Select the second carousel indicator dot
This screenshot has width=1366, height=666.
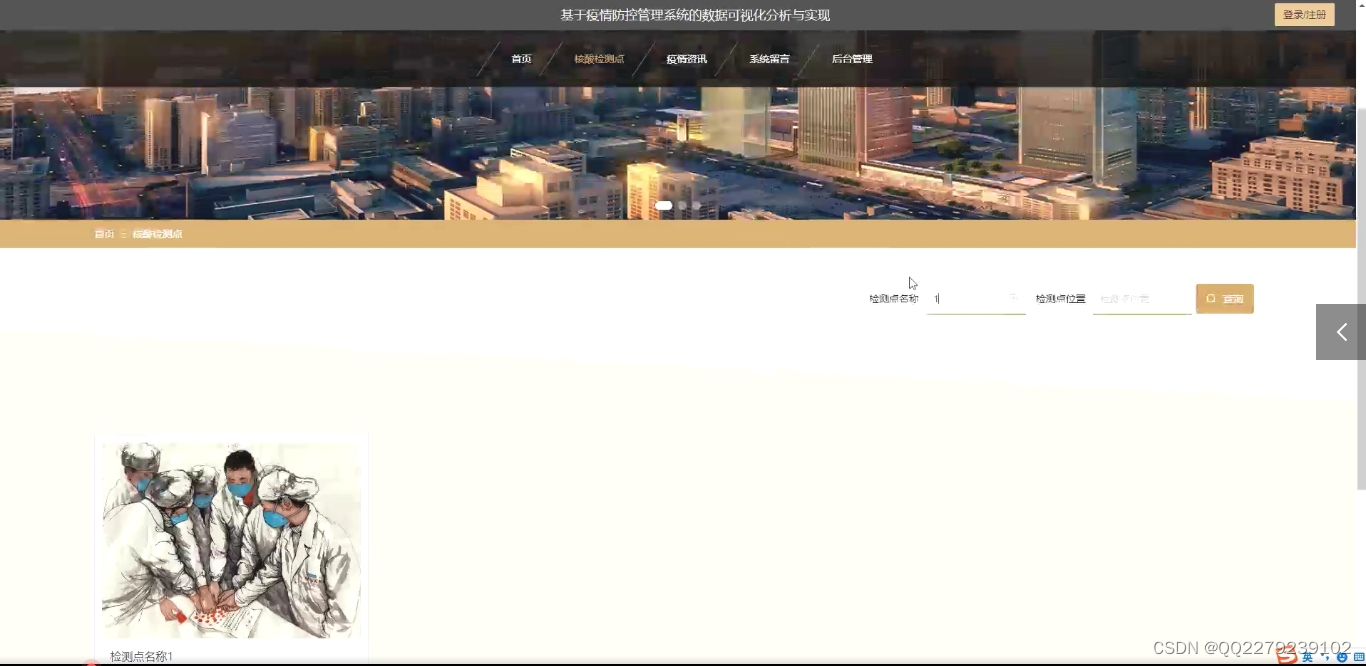(682, 204)
